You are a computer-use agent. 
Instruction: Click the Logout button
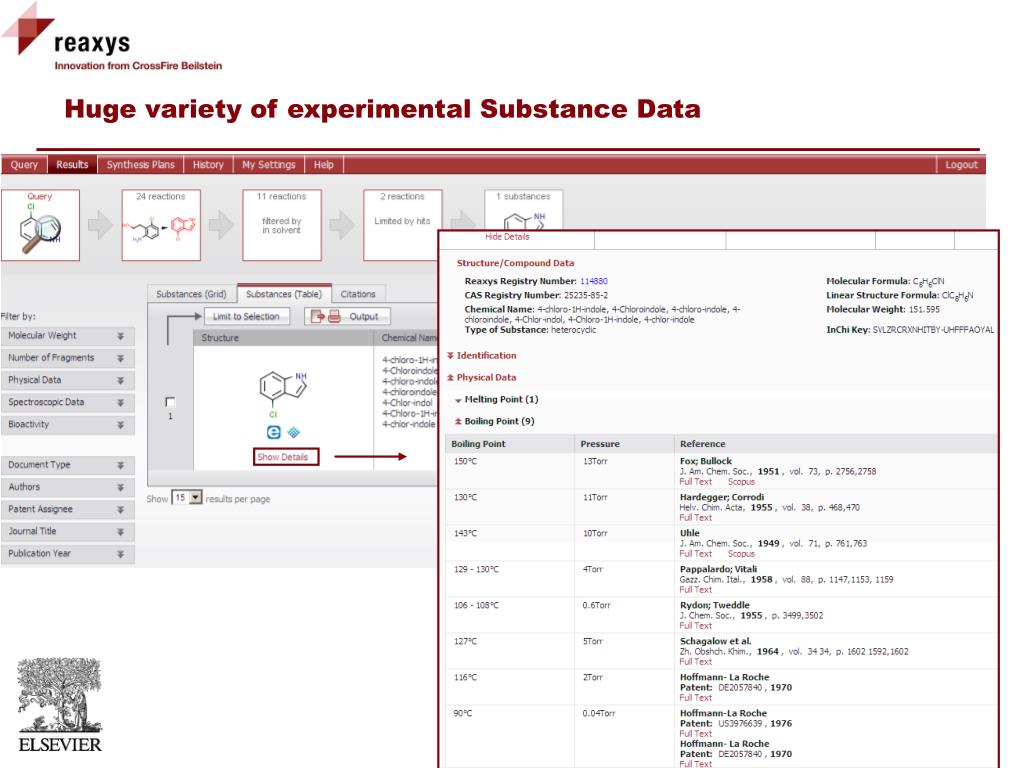coord(961,165)
